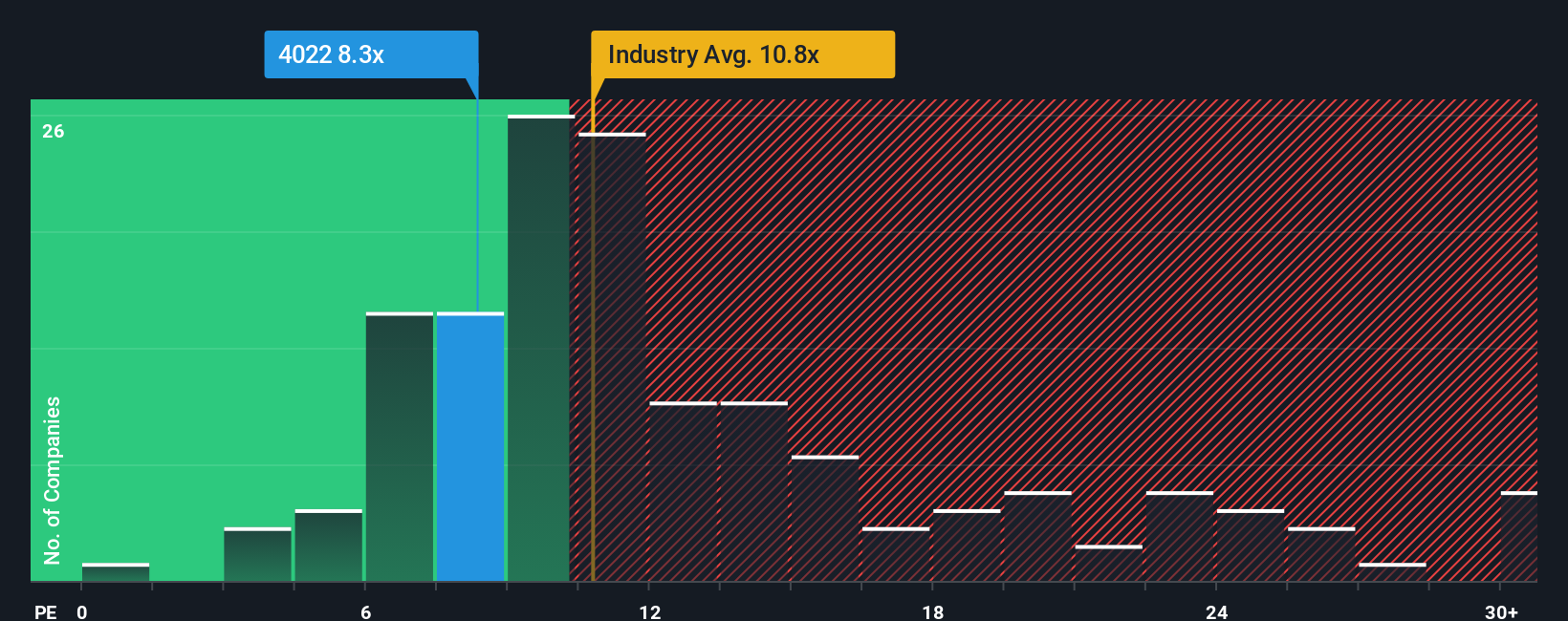The height and width of the screenshot is (621, 1568).
Task: Click the PE axis label
Action: [46, 611]
